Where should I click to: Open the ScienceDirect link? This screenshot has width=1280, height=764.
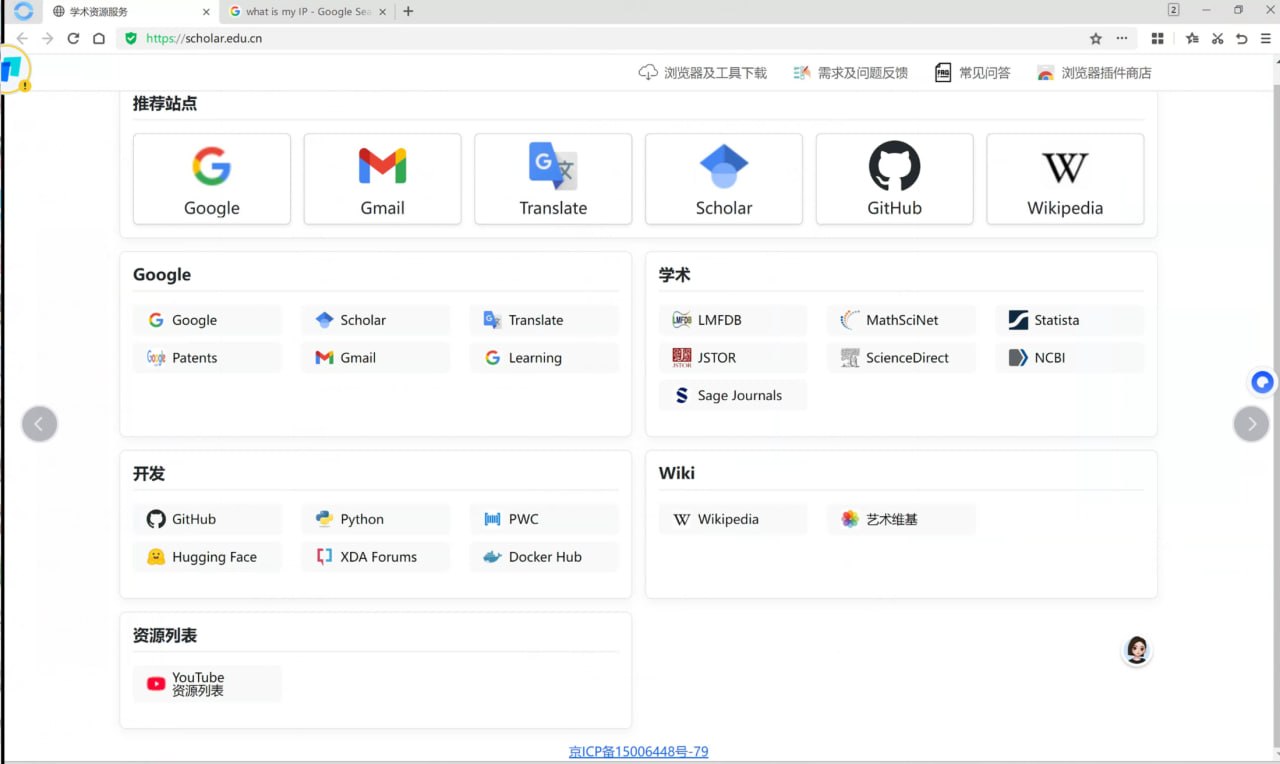click(x=902, y=358)
